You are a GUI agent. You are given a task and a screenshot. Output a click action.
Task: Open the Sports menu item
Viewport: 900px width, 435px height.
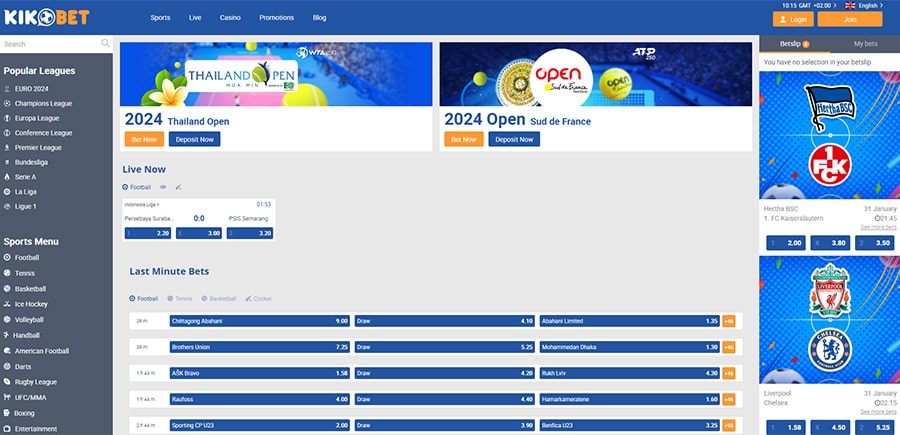[160, 18]
